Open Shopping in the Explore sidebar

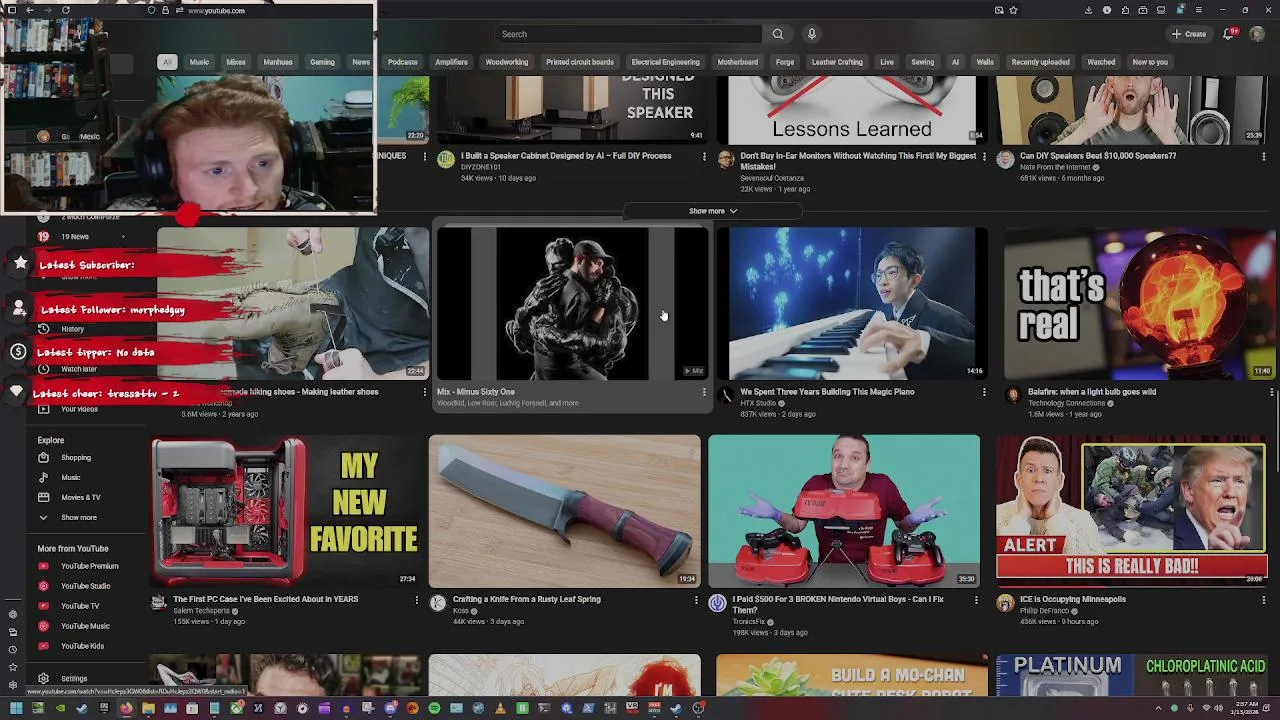[x=76, y=458]
